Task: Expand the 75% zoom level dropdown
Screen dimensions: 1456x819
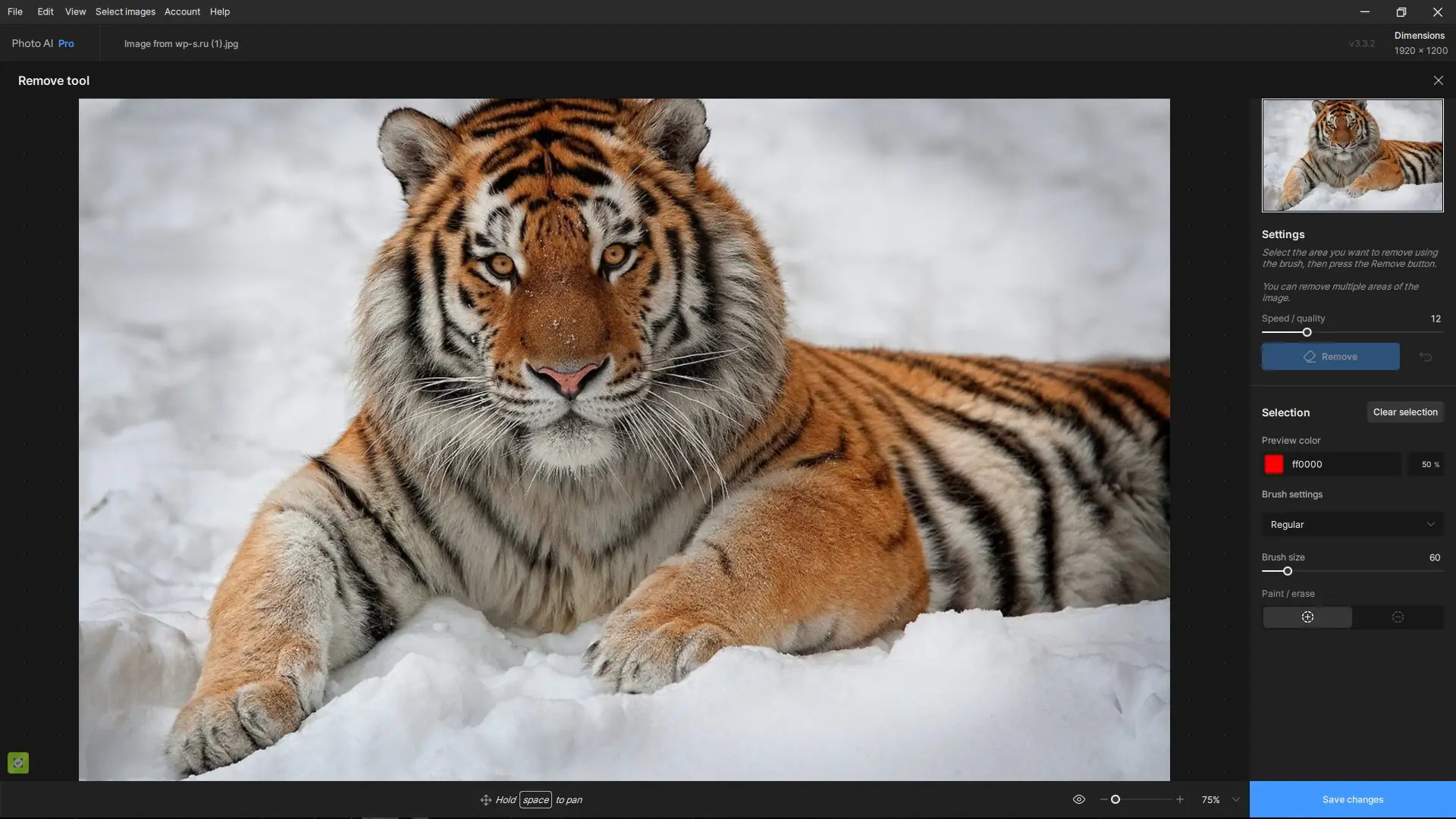Action: click(x=1236, y=799)
